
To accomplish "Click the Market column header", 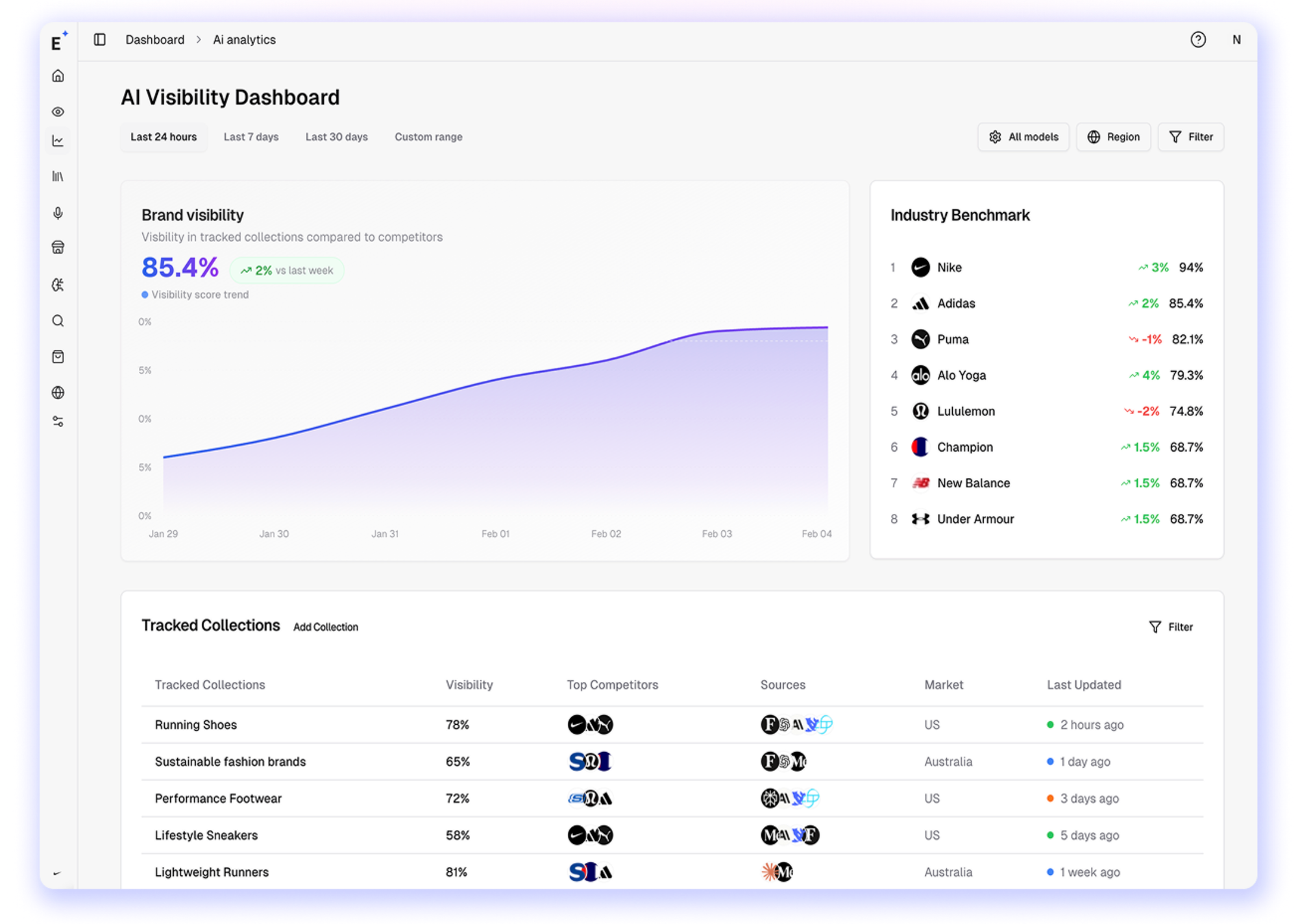I will coord(944,685).
